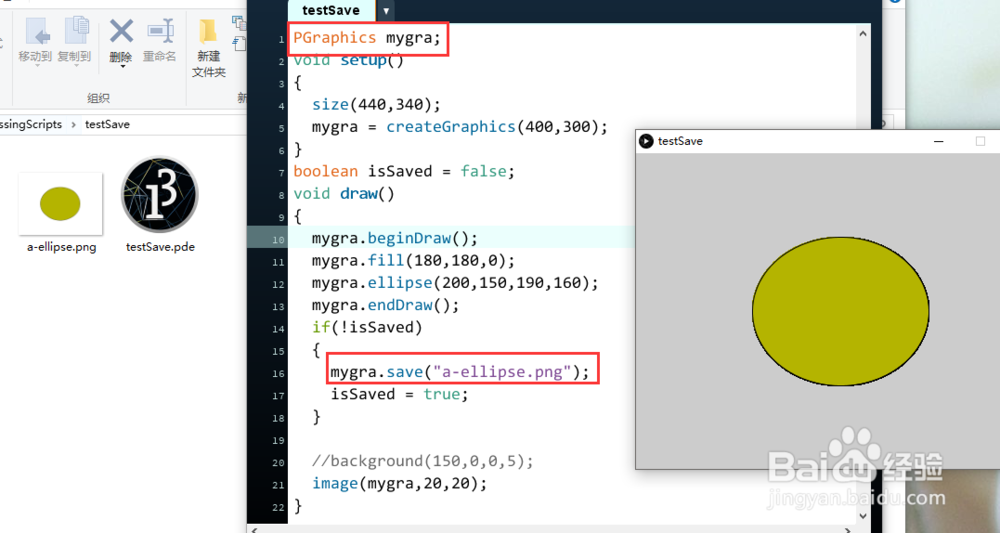Click the editor scrollbar down arrow
Screen dimensions: 1000x533
(863, 516)
